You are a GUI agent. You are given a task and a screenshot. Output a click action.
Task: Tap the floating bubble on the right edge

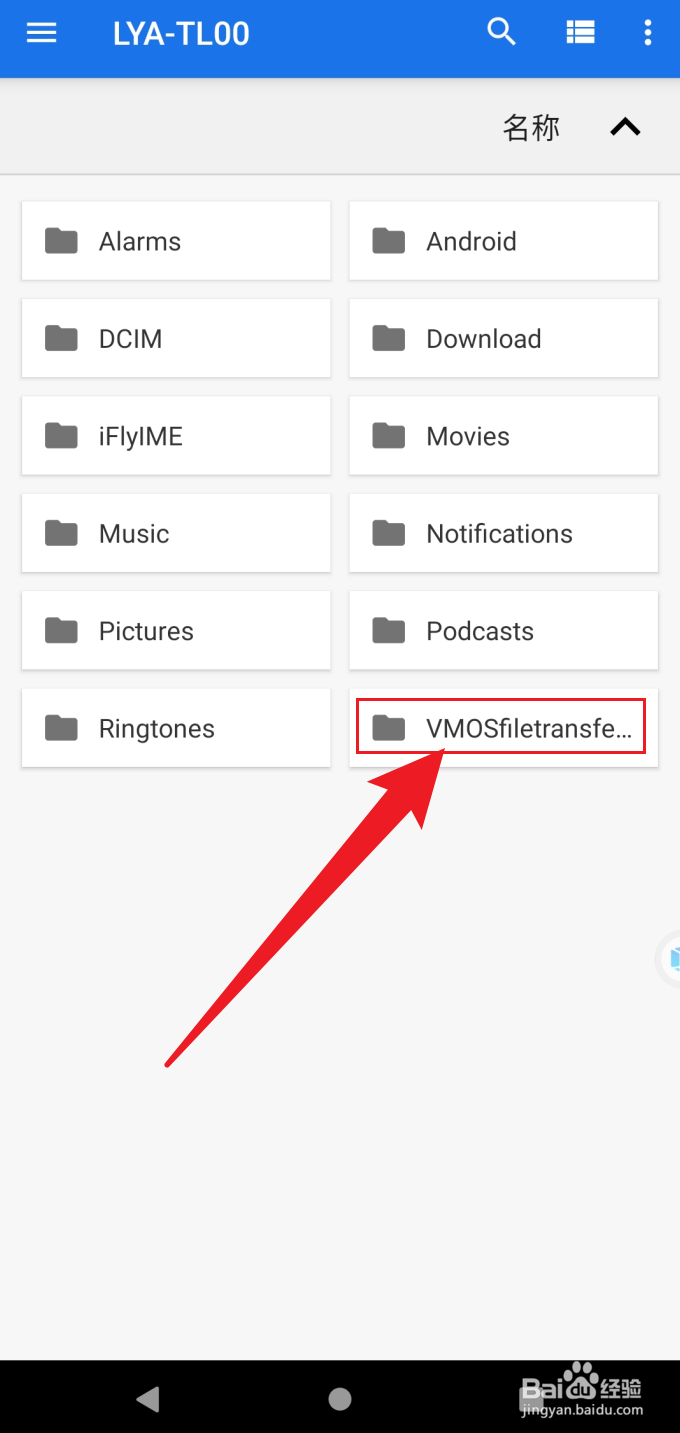coord(671,958)
